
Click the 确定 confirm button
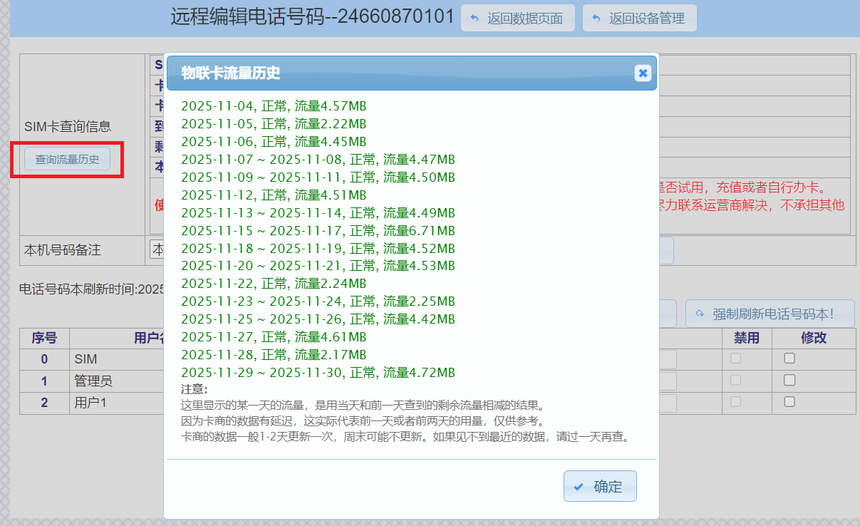pos(600,486)
